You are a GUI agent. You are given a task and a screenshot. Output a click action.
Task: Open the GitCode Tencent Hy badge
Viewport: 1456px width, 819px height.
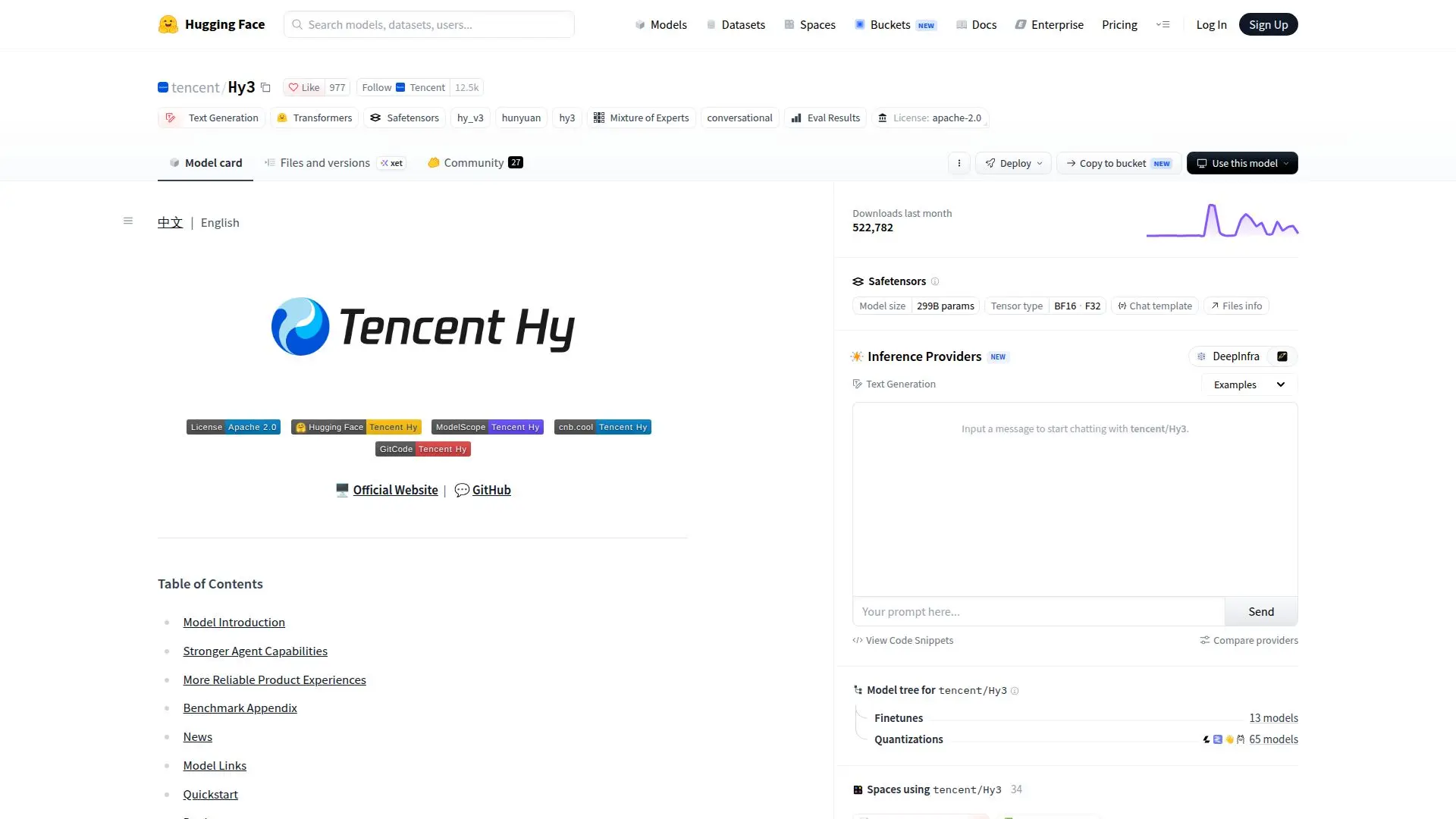(423, 449)
